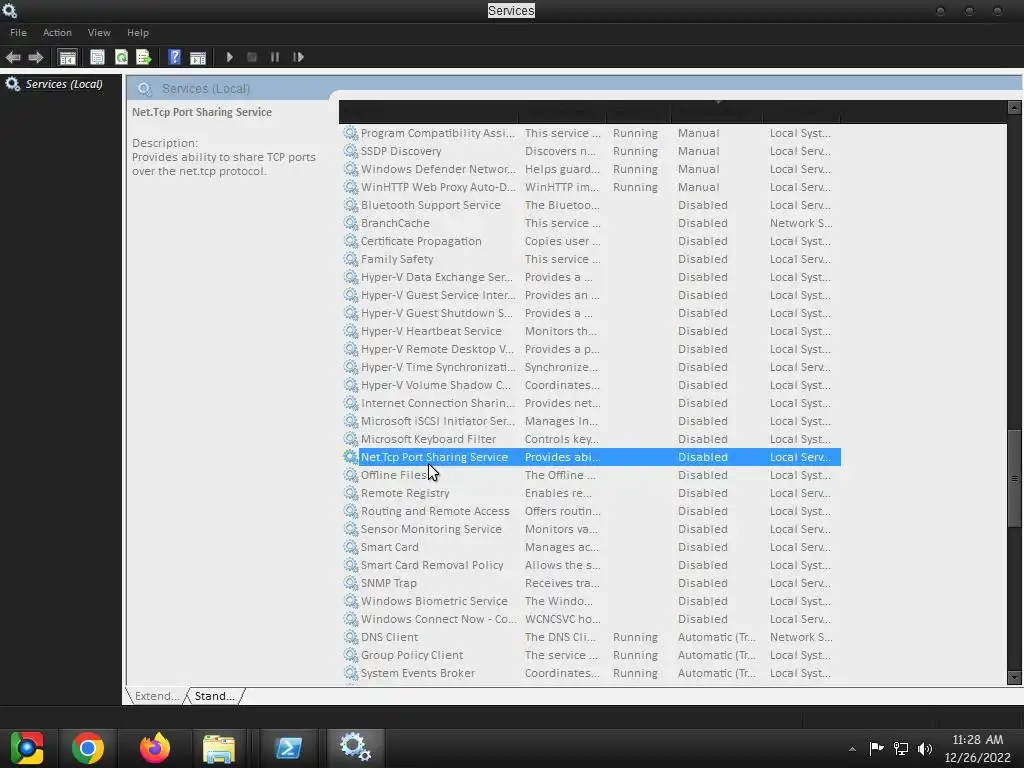Select the Sensor Monitoring Service row
The image size is (1024, 768).
(x=591, y=529)
